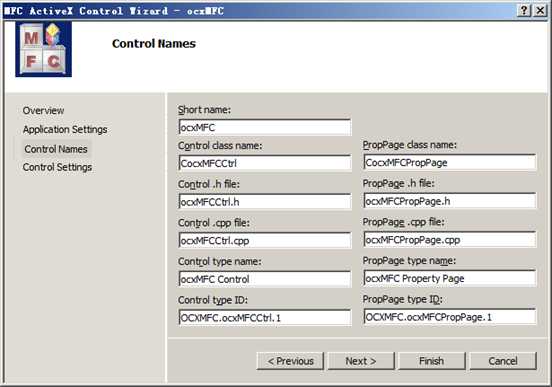Click the 'PropPage .h file:' label
This screenshot has width=552, height=387.
point(399,183)
